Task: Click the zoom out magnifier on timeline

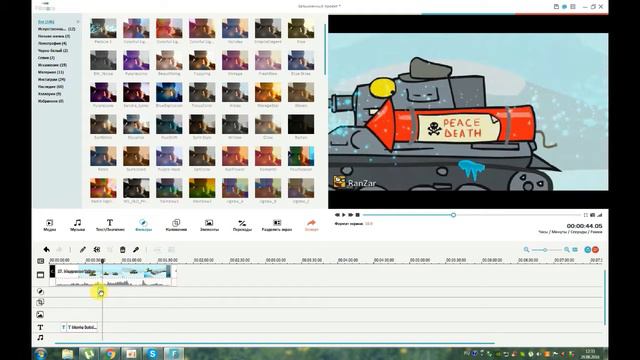Action: (527, 249)
